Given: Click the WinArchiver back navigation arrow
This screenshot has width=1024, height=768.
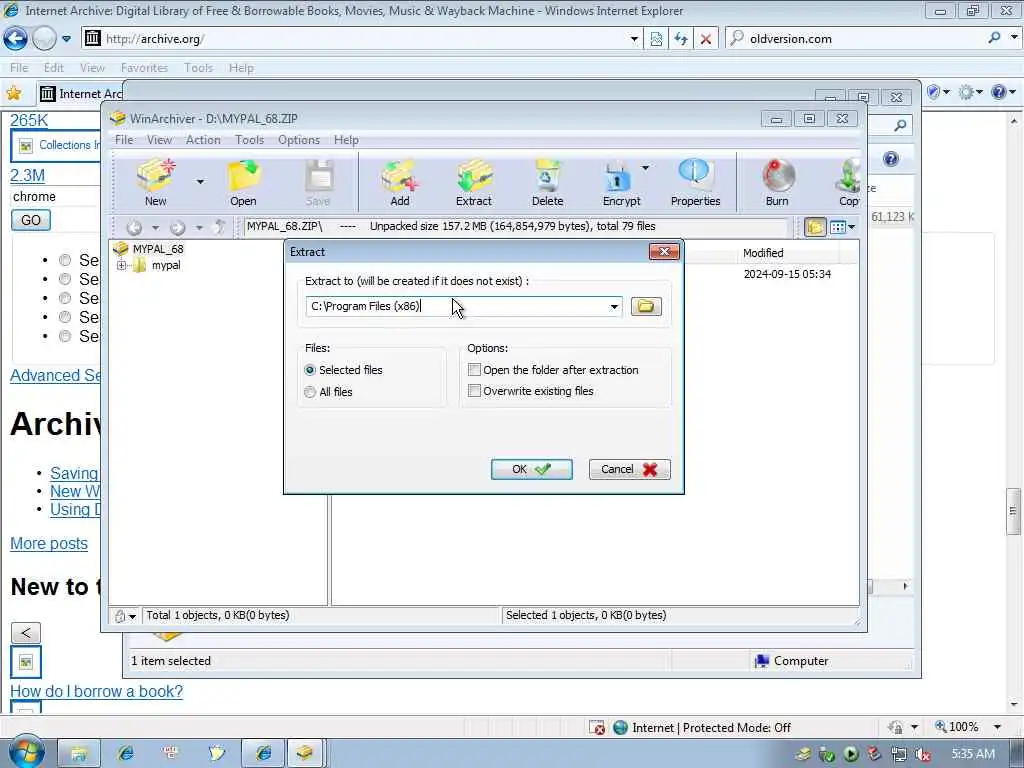Looking at the screenshot, I should 134,227.
